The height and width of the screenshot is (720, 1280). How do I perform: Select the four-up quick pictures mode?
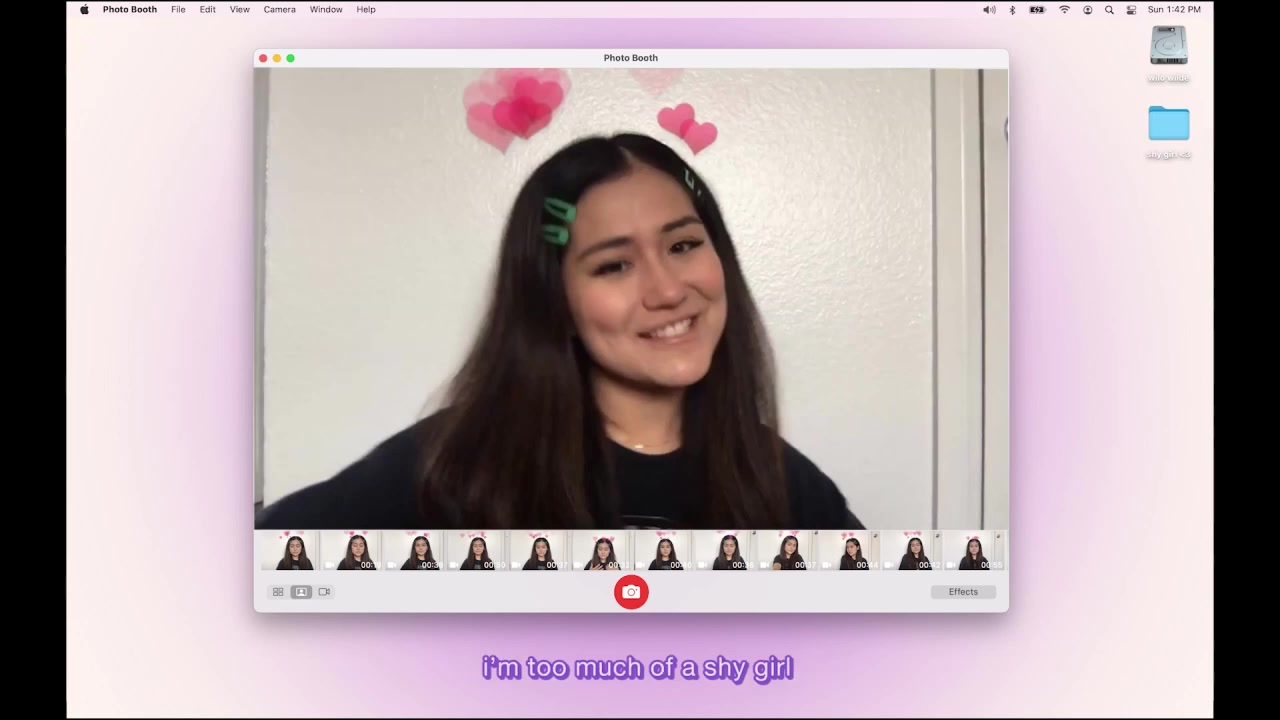coord(278,592)
